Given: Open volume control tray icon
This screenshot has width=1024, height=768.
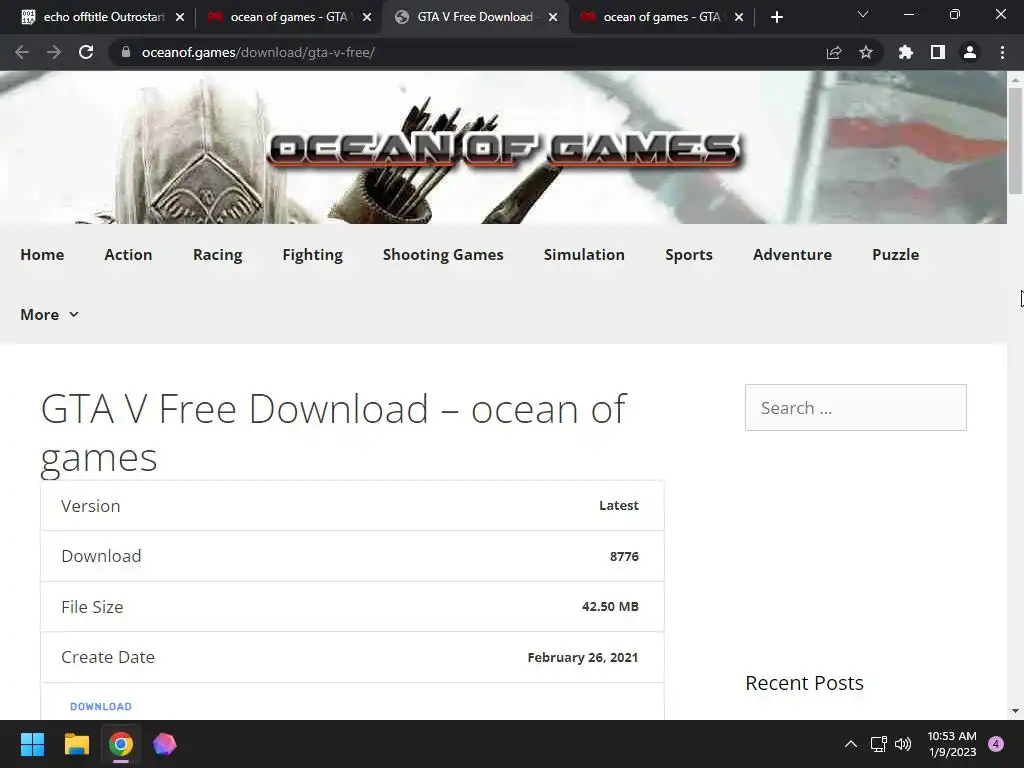Looking at the screenshot, I should (x=903, y=744).
